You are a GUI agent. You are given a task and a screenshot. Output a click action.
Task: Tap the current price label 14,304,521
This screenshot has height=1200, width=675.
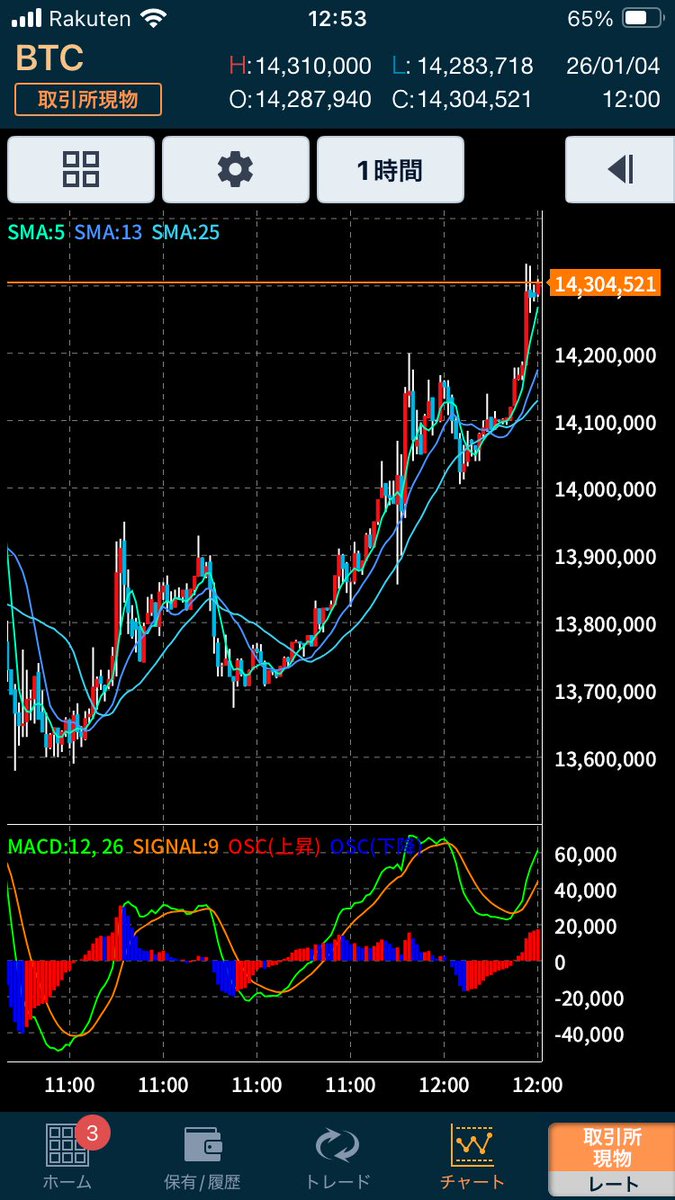[605, 285]
